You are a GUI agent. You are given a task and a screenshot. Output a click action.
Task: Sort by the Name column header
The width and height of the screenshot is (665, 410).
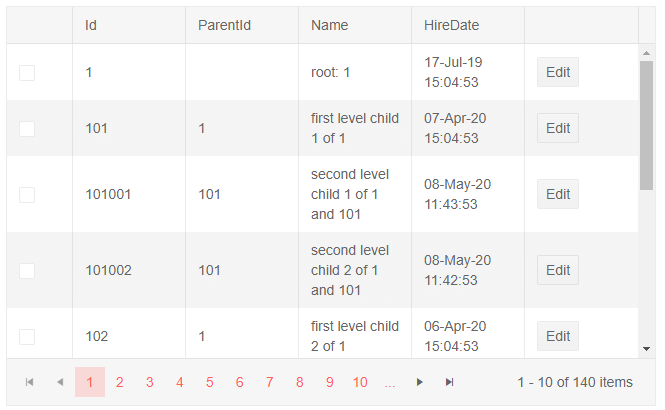click(x=329, y=25)
